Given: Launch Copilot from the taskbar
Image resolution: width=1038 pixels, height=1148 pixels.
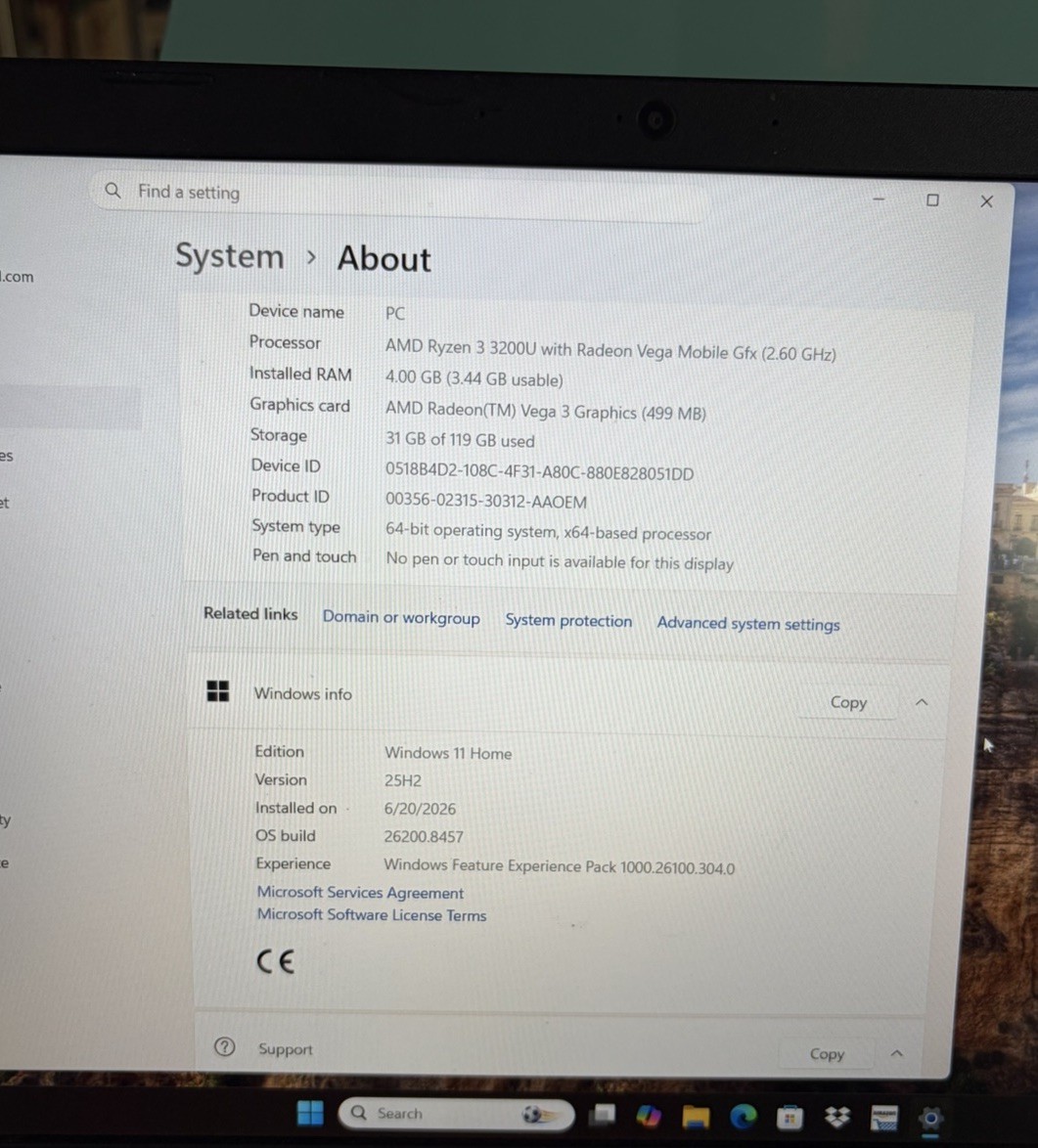Looking at the screenshot, I should (649, 1115).
